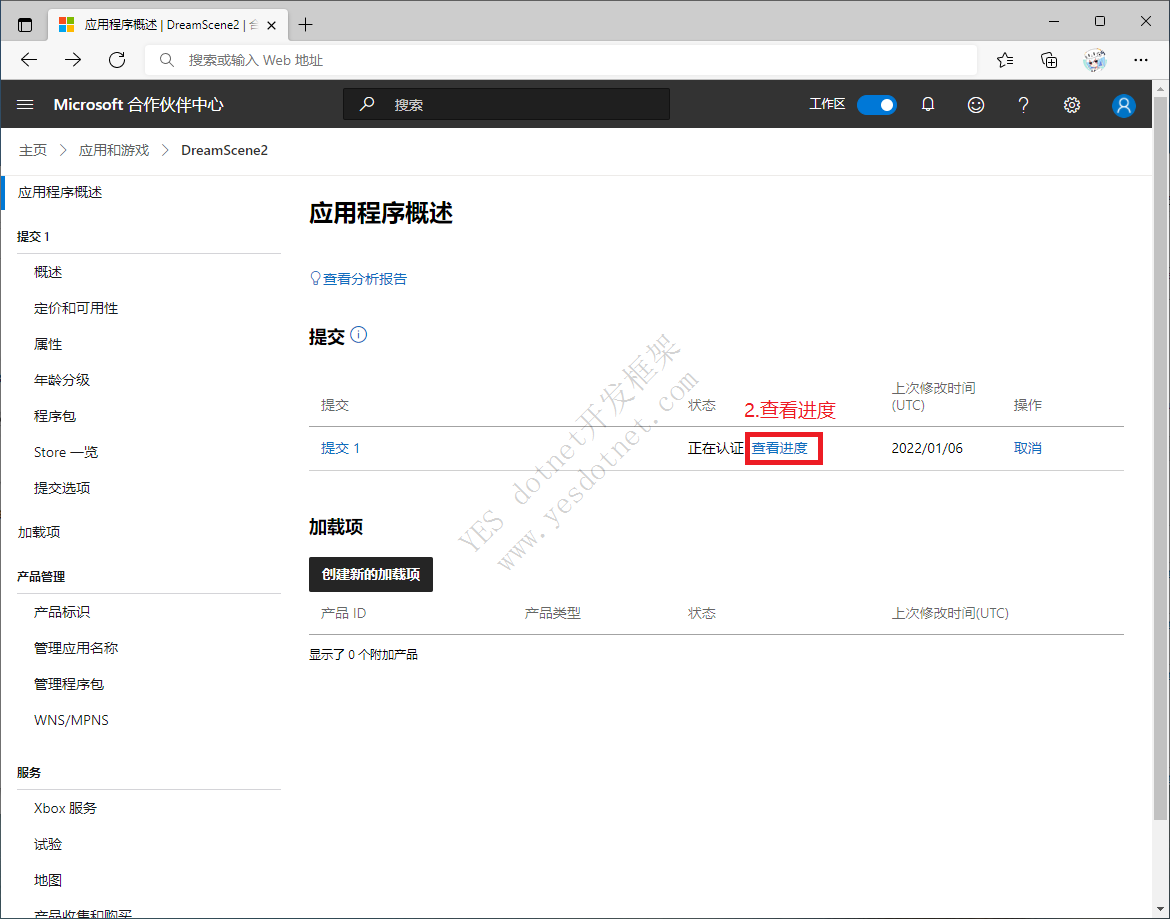Open 加载项 in sidebar
This screenshot has width=1170, height=919.
[x=39, y=532]
